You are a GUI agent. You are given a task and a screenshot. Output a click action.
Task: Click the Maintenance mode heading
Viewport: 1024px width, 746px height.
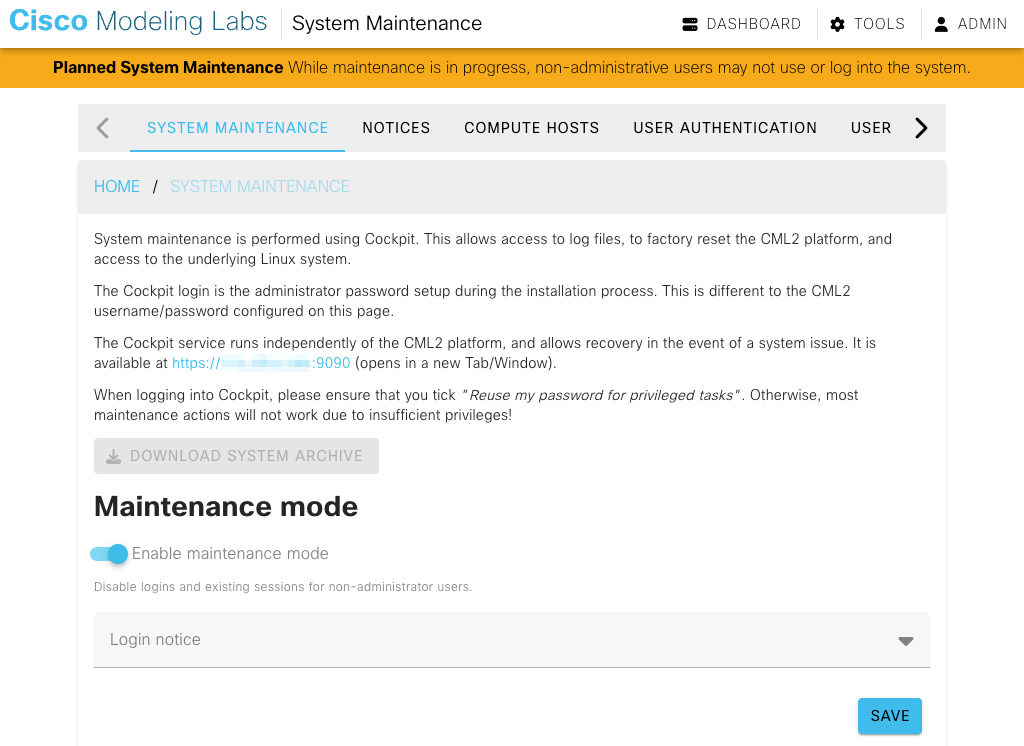click(x=226, y=507)
